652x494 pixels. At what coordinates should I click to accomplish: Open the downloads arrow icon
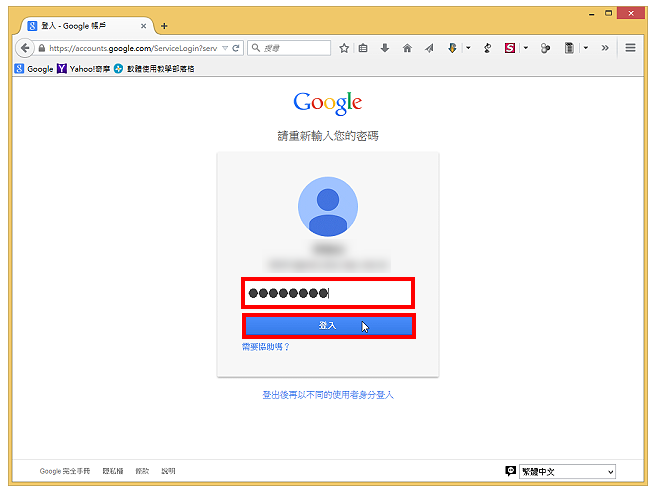pos(385,48)
